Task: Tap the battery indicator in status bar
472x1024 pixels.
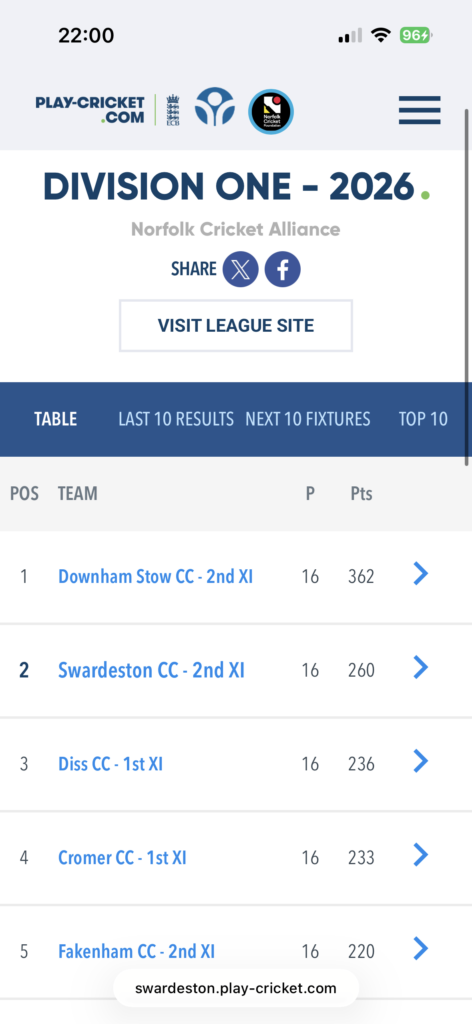Action: click(416, 35)
